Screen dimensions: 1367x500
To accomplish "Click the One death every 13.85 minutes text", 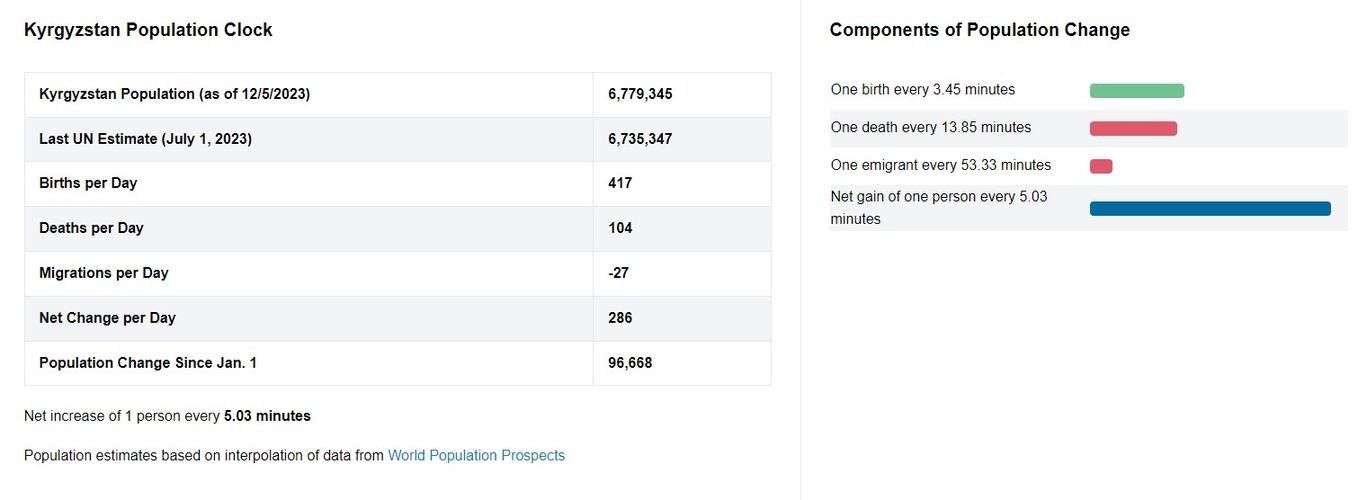I will click(x=930, y=128).
